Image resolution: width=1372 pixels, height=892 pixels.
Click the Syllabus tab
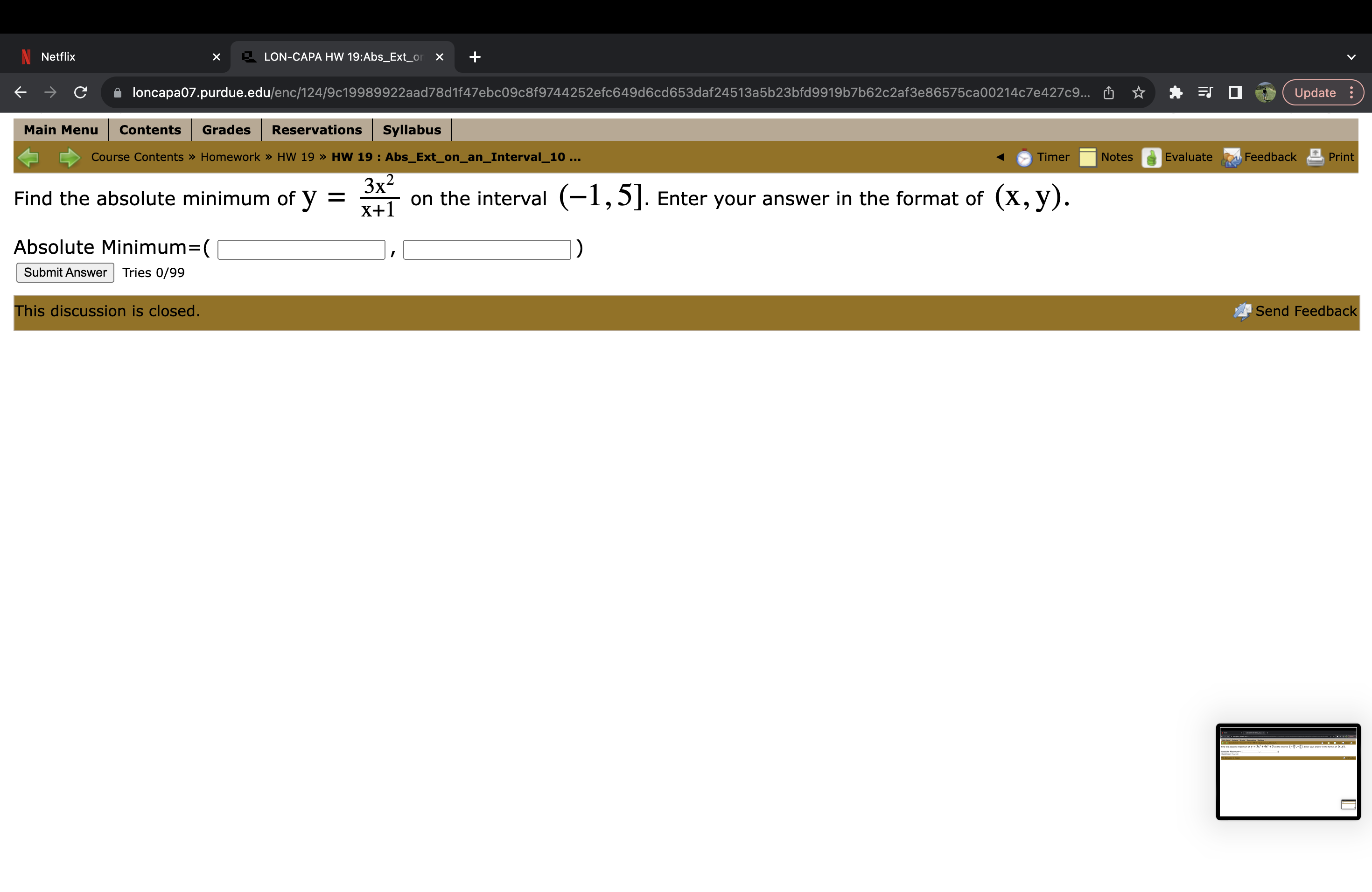pos(411,129)
